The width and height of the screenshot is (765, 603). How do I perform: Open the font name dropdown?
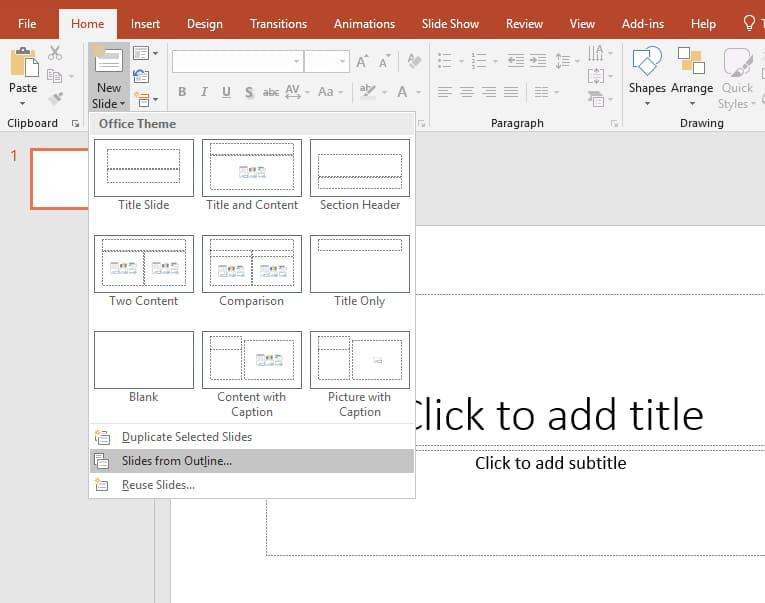point(296,61)
